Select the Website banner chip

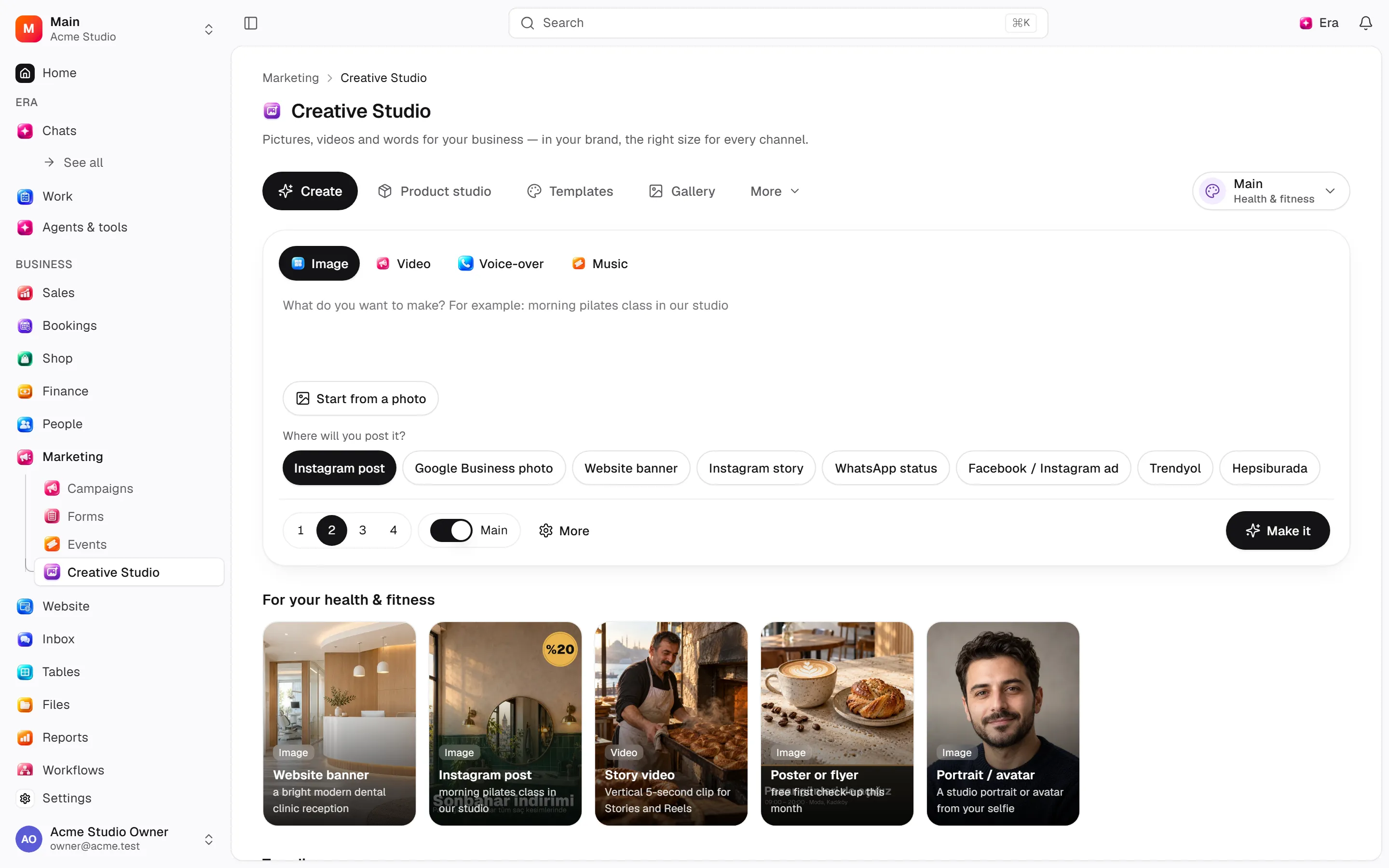pyautogui.click(x=631, y=468)
